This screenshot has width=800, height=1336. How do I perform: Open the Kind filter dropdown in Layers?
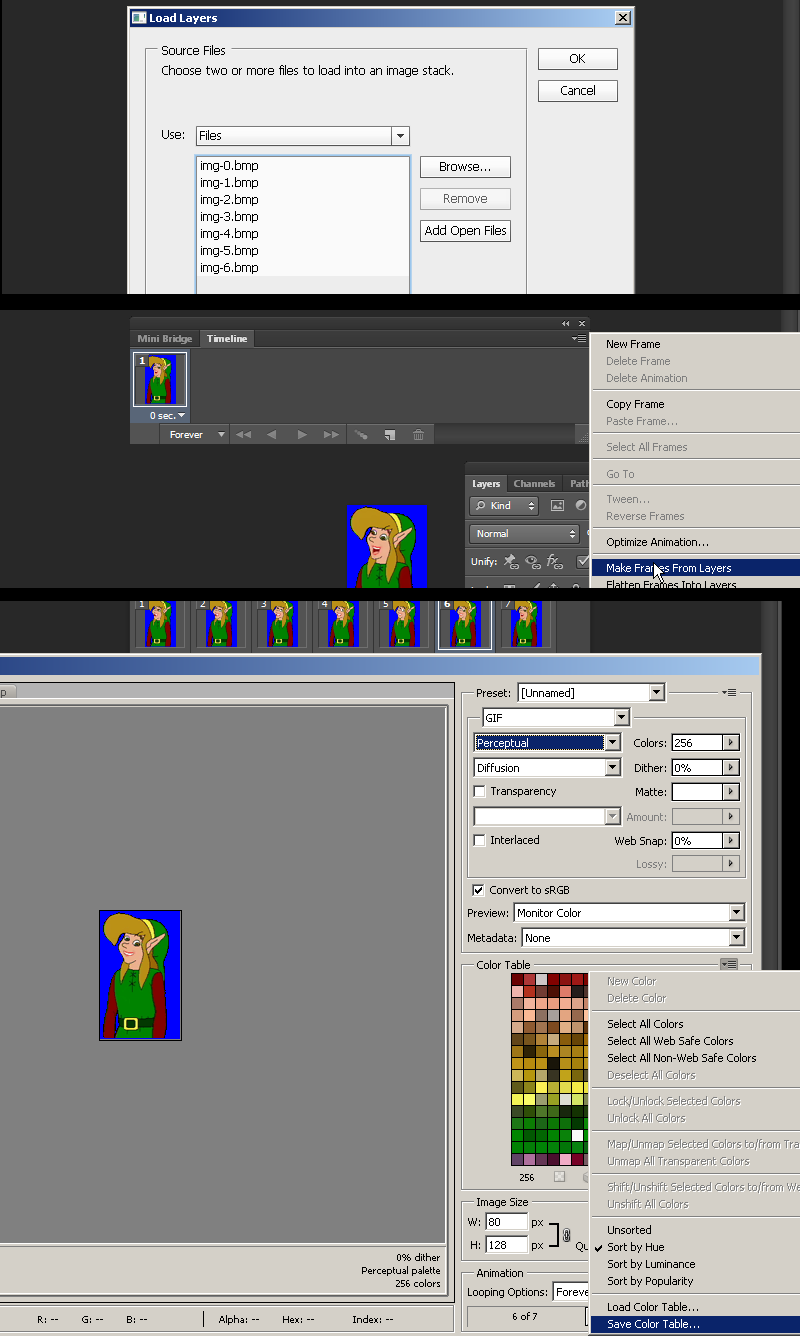point(505,506)
